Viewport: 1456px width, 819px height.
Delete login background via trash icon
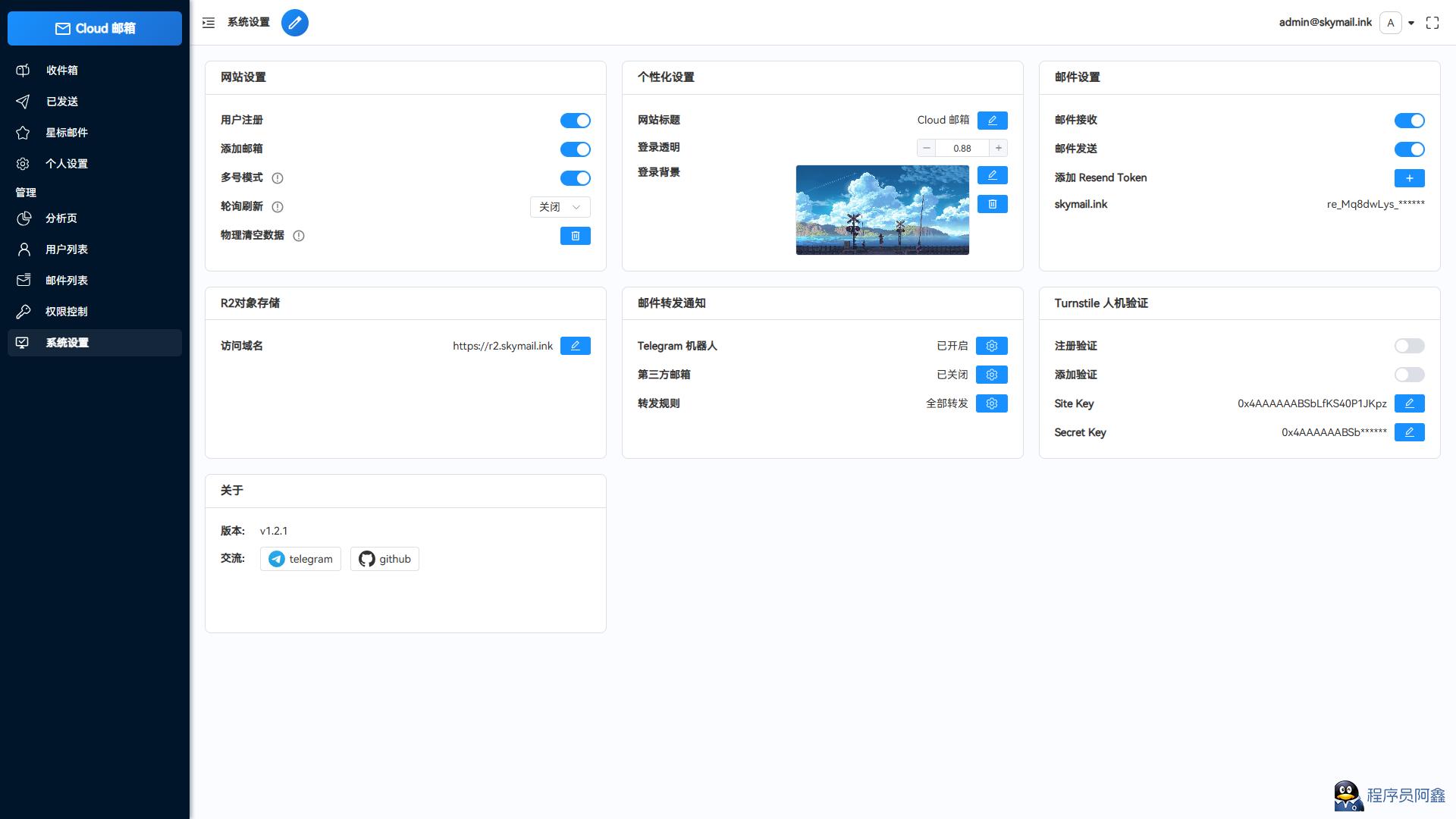(992, 204)
